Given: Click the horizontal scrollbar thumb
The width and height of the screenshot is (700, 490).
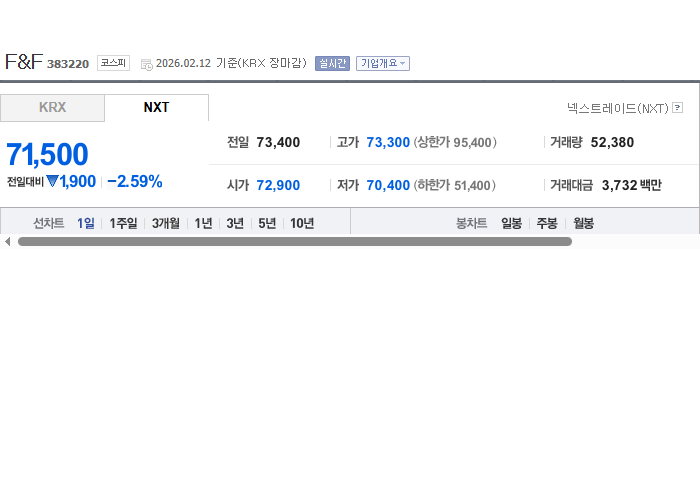Looking at the screenshot, I should [x=295, y=241].
